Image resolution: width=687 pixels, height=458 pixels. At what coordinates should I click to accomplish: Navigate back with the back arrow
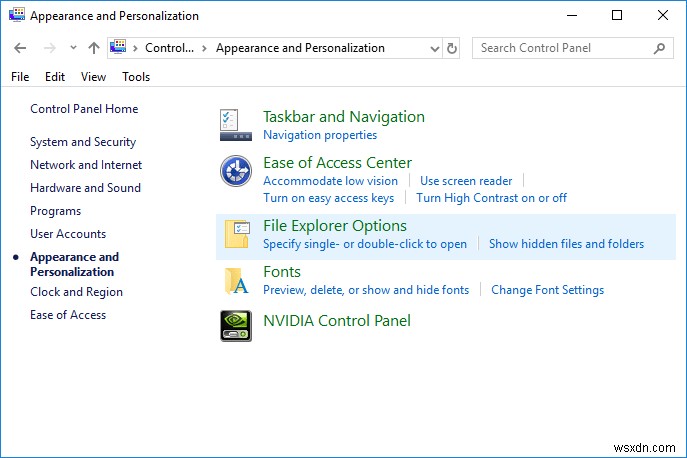21,48
